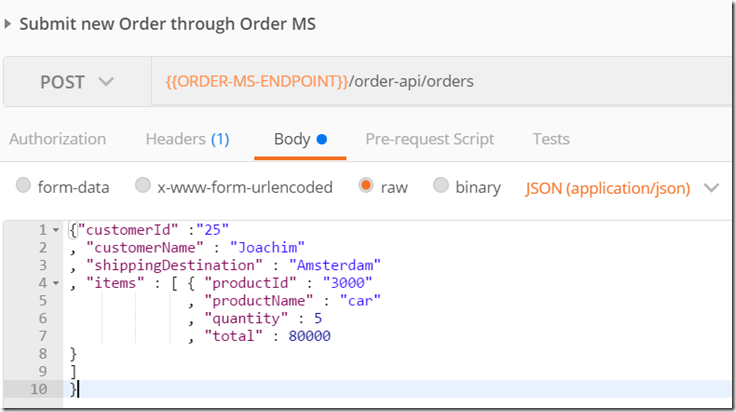
Task: Collapse the JSON block at line 1
Action: (55, 230)
